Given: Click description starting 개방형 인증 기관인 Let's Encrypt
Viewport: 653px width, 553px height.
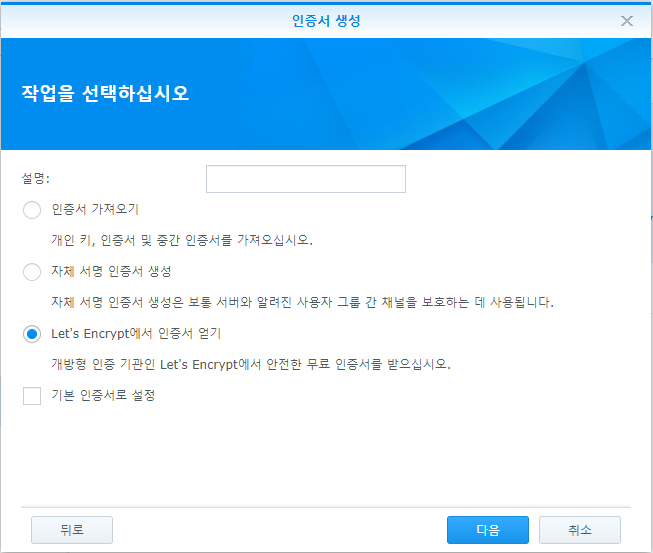Looking at the screenshot, I should [251, 364].
